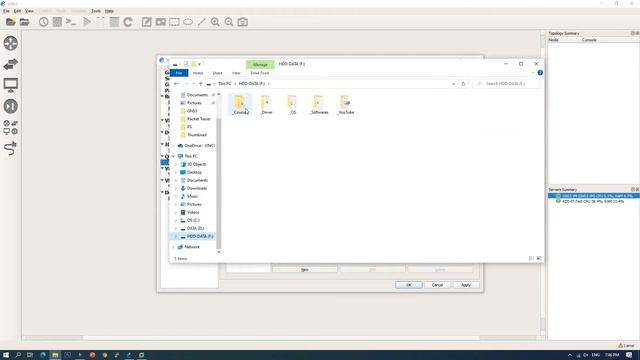Open the snapshots clock icon
The height and width of the screenshot is (360, 640).
44,22
